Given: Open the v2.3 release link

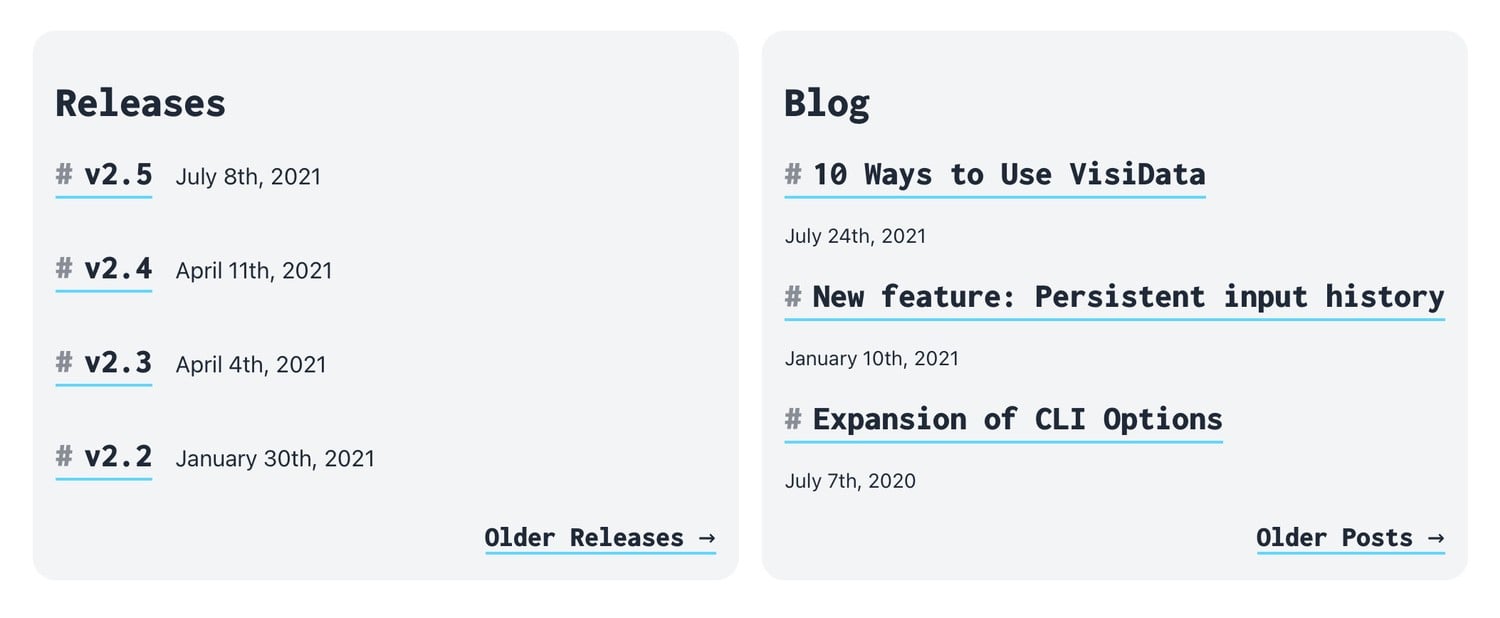Looking at the screenshot, I should 118,363.
